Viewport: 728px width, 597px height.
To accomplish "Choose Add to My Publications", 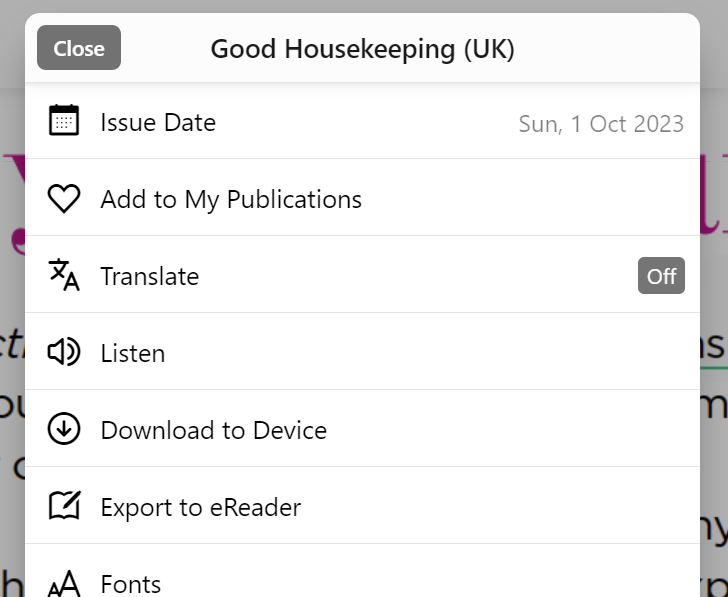I will tap(231, 200).
